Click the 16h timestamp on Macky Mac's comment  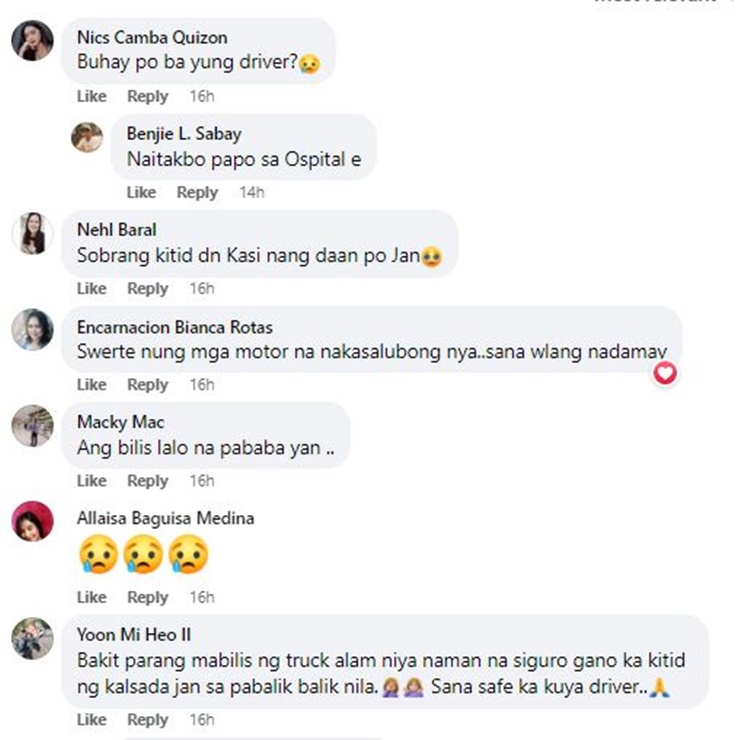pos(202,481)
